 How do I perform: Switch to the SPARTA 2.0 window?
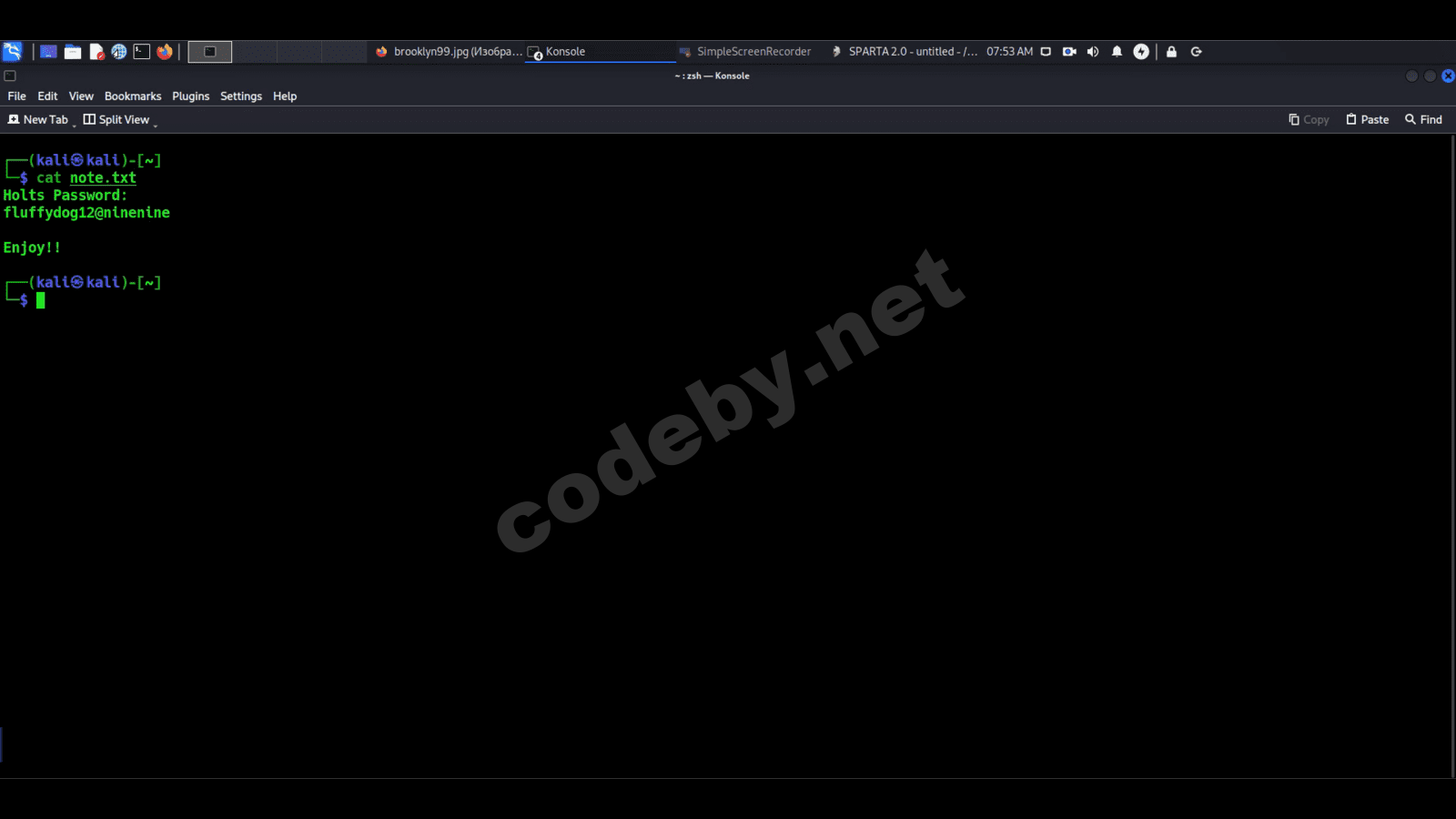[x=904, y=52]
